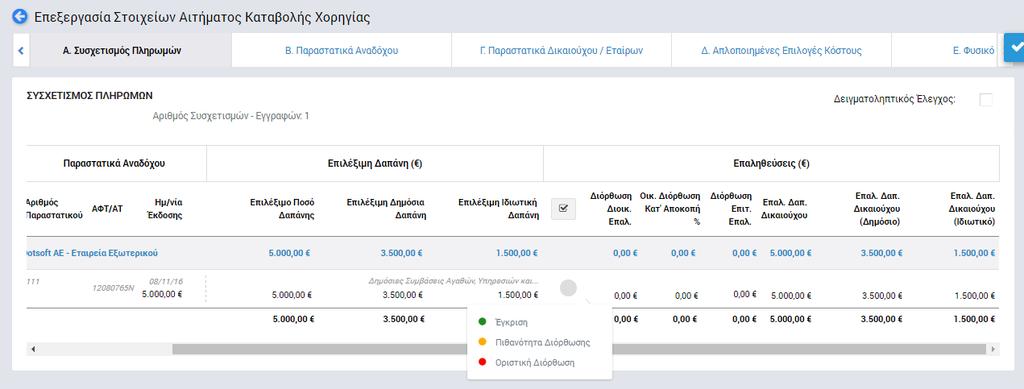Choose the red Οριστική Διόρθωση option
Screen dimensions: 1024x389
[526, 362]
